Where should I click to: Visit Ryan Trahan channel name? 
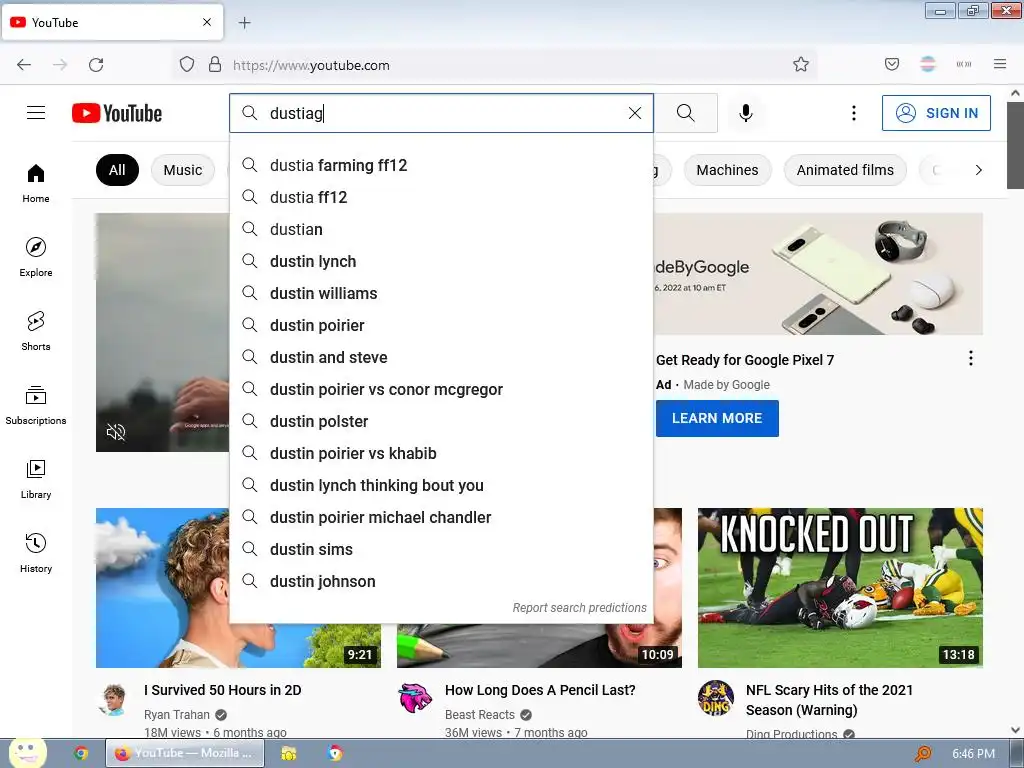click(x=177, y=714)
